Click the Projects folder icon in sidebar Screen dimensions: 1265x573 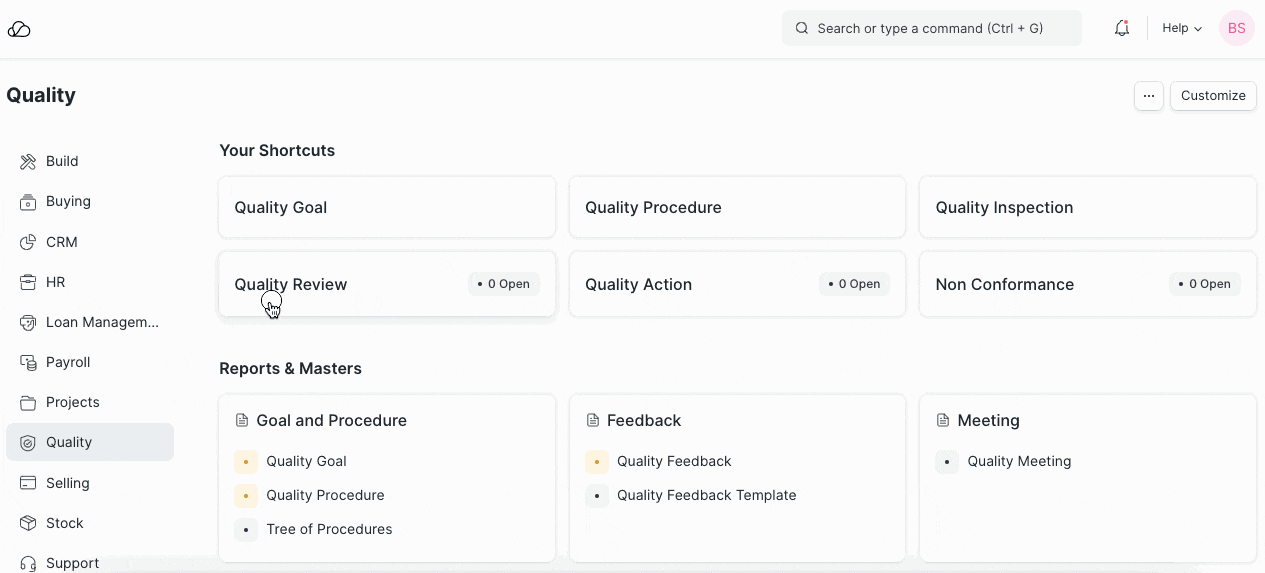[28, 402]
